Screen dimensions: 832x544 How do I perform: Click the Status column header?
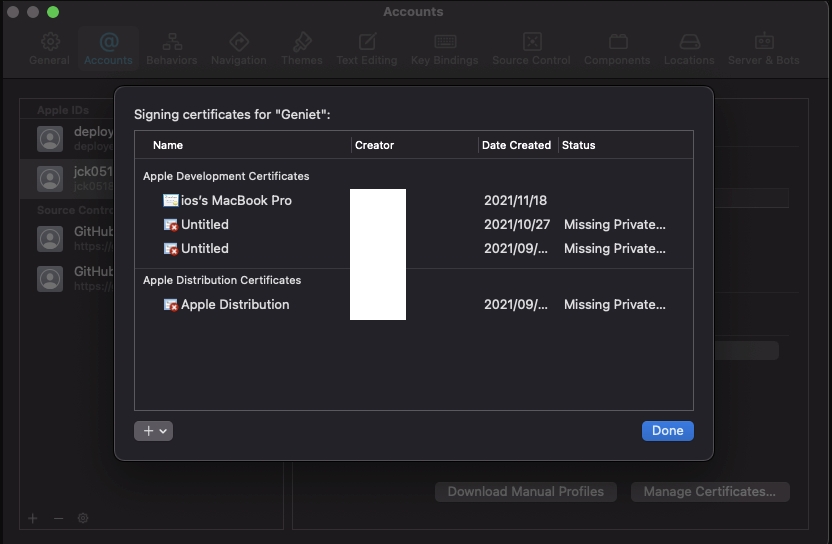(x=579, y=145)
